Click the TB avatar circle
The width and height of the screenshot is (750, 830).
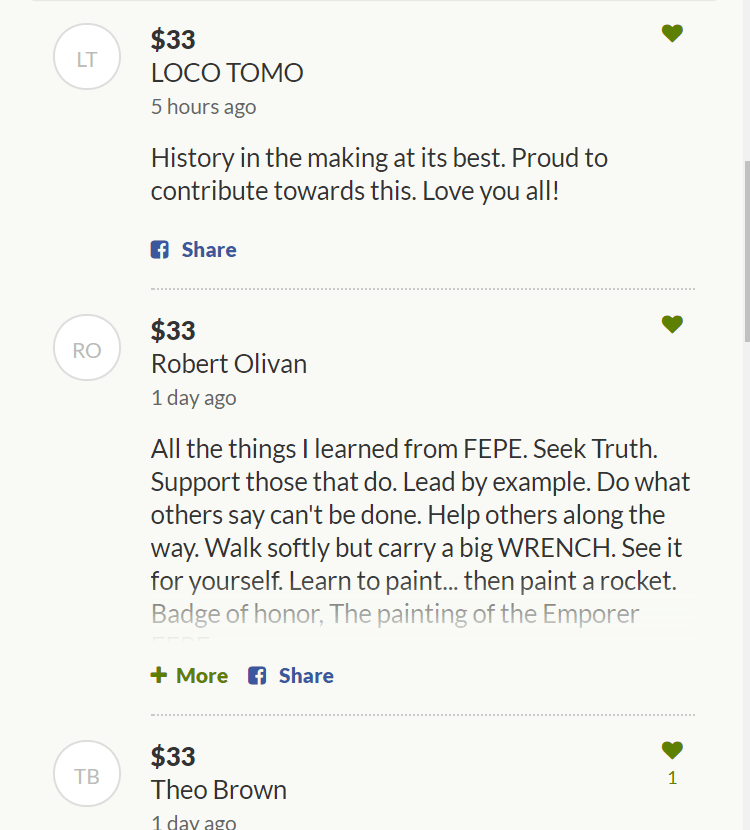[x=87, y=775]
